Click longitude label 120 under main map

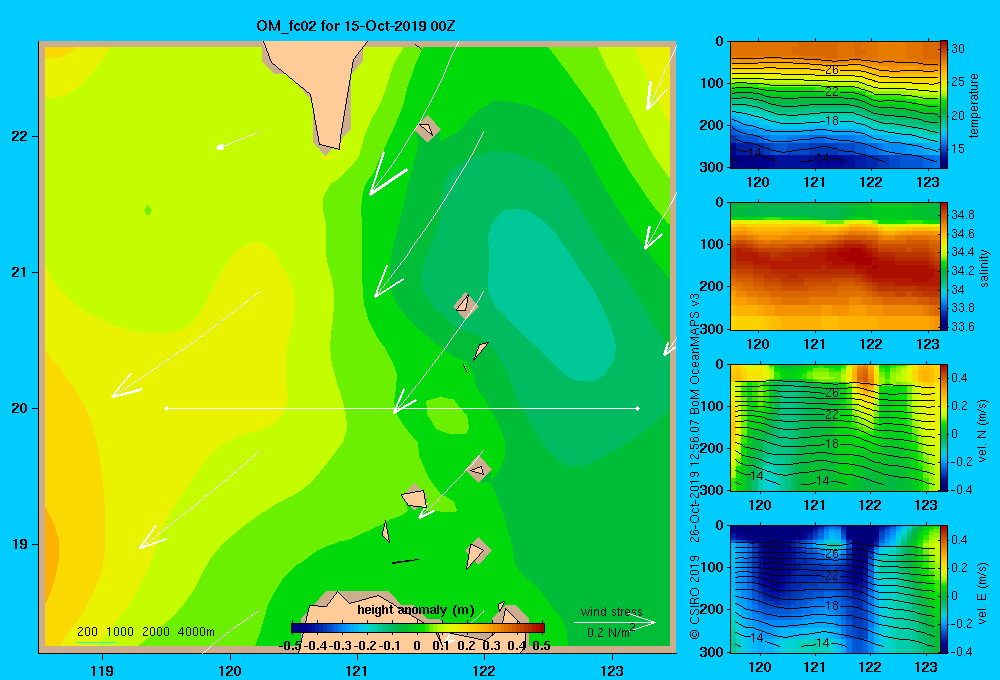pos(230,670)
